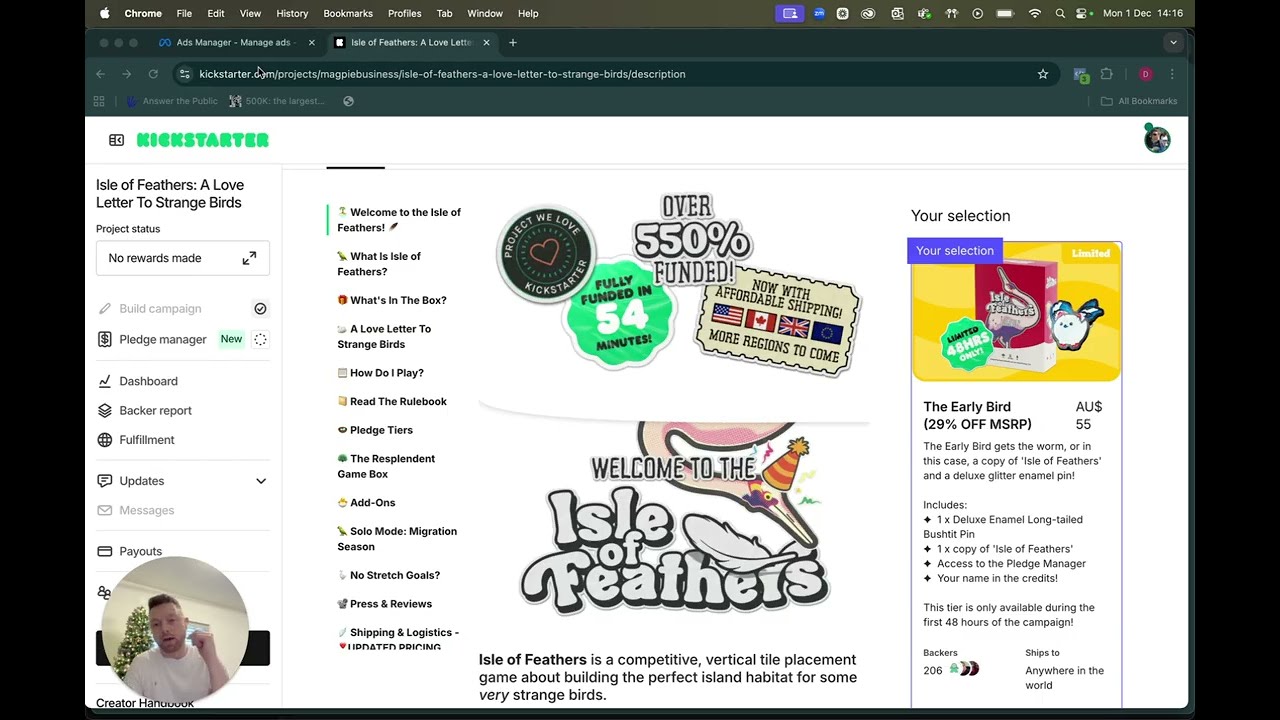Click the Pledge manager progress circle
Screen dimensions: 1280x720
pyautogui.click(x=260, y=339)
